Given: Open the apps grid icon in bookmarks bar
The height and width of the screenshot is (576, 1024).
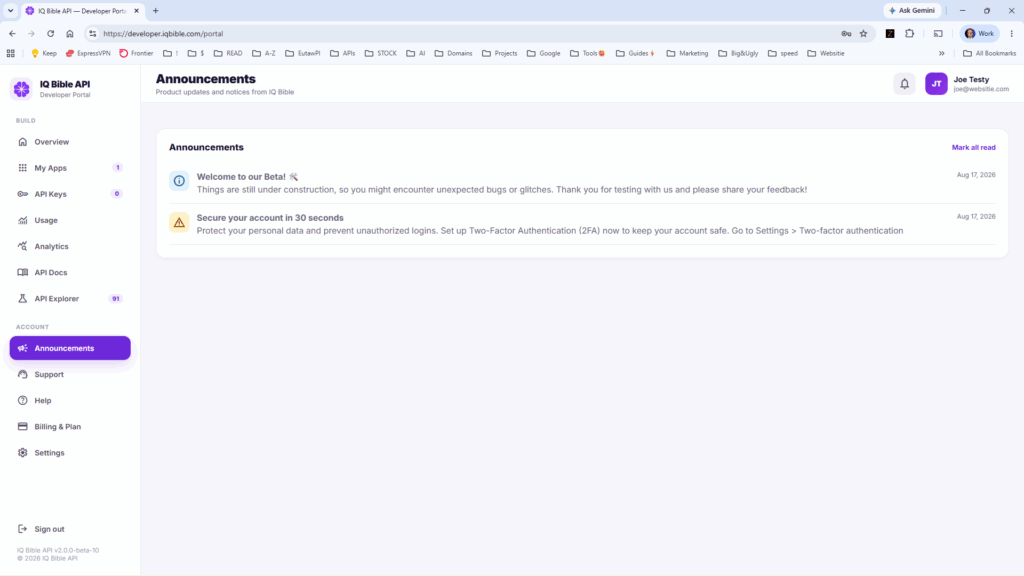Looking at the screenshot, I should (x=10, y=54).
